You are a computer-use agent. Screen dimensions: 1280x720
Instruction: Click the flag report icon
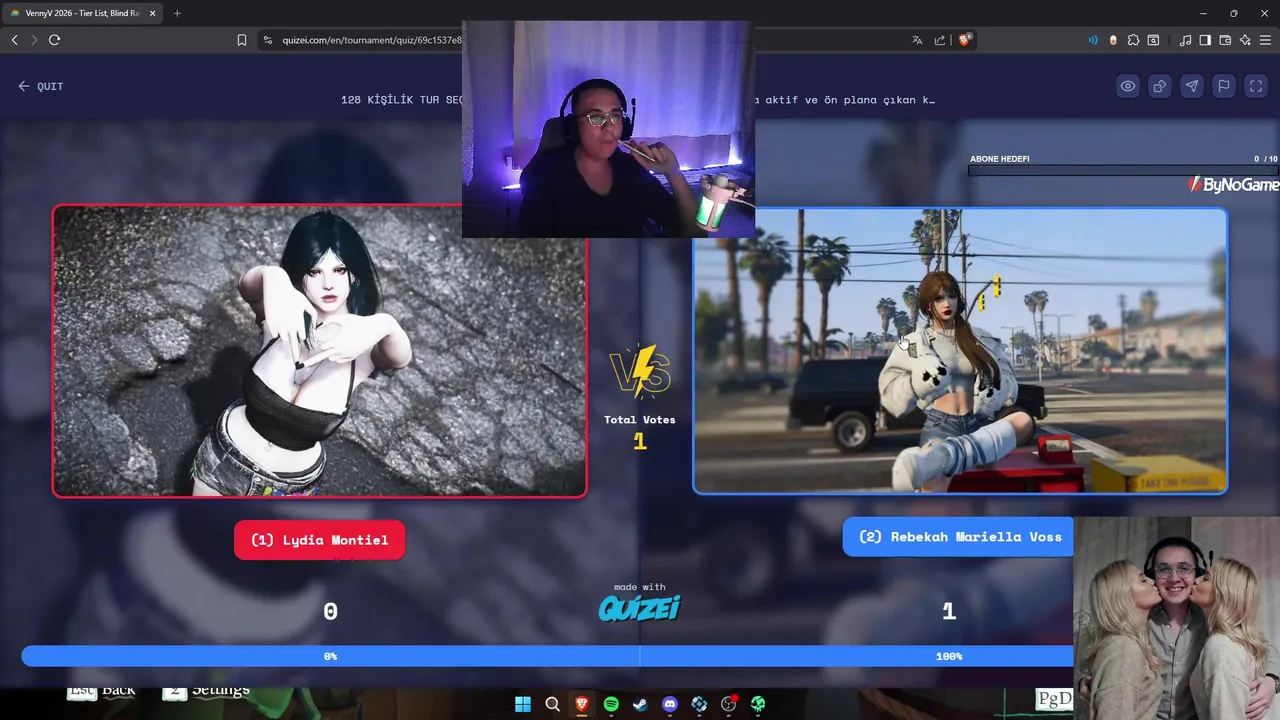(1224, 86)
